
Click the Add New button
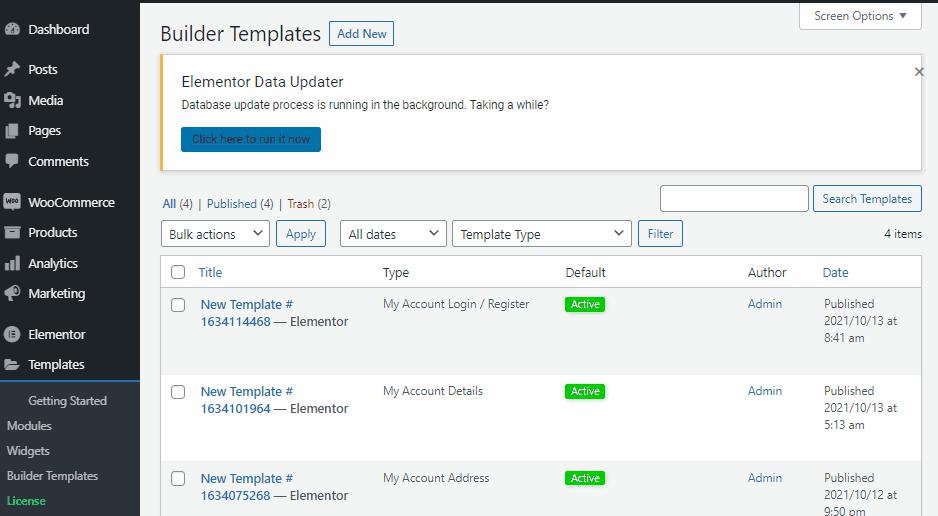pyautogui.click(x=361, y=33)
